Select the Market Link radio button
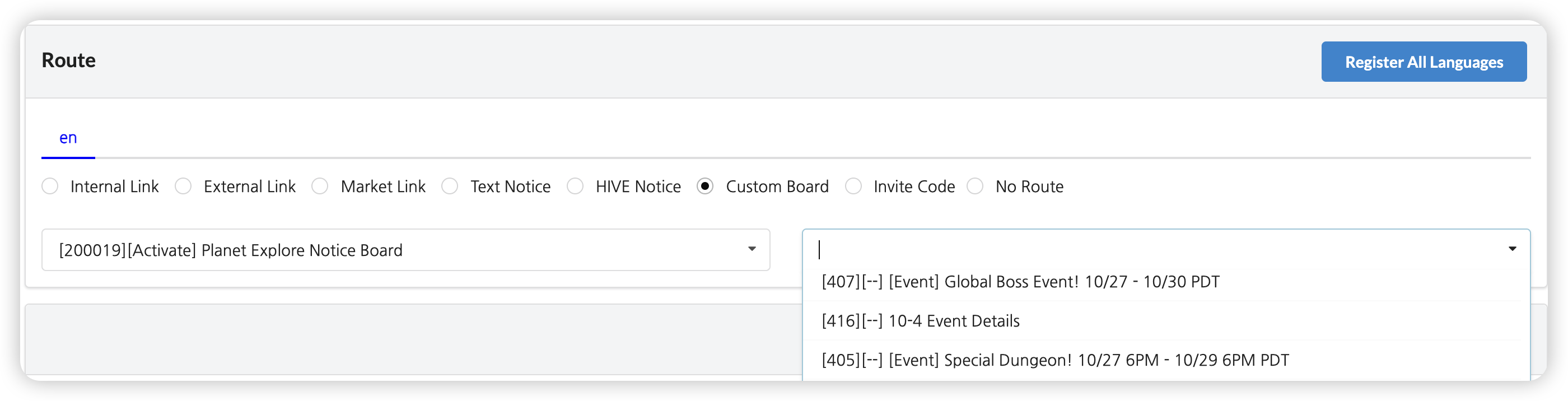 pos(320,186)
